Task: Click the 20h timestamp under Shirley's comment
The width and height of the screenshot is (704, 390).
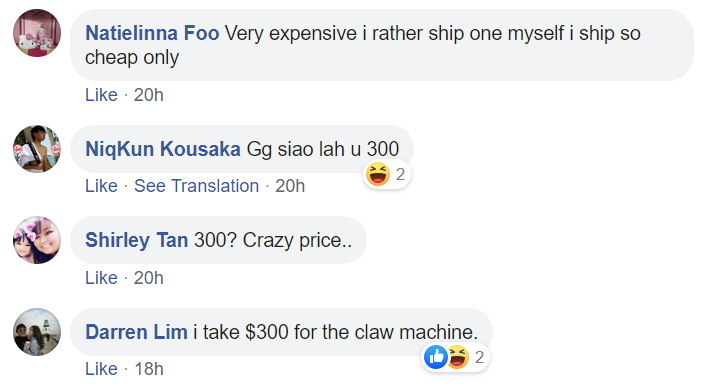Action: [149, 278]
